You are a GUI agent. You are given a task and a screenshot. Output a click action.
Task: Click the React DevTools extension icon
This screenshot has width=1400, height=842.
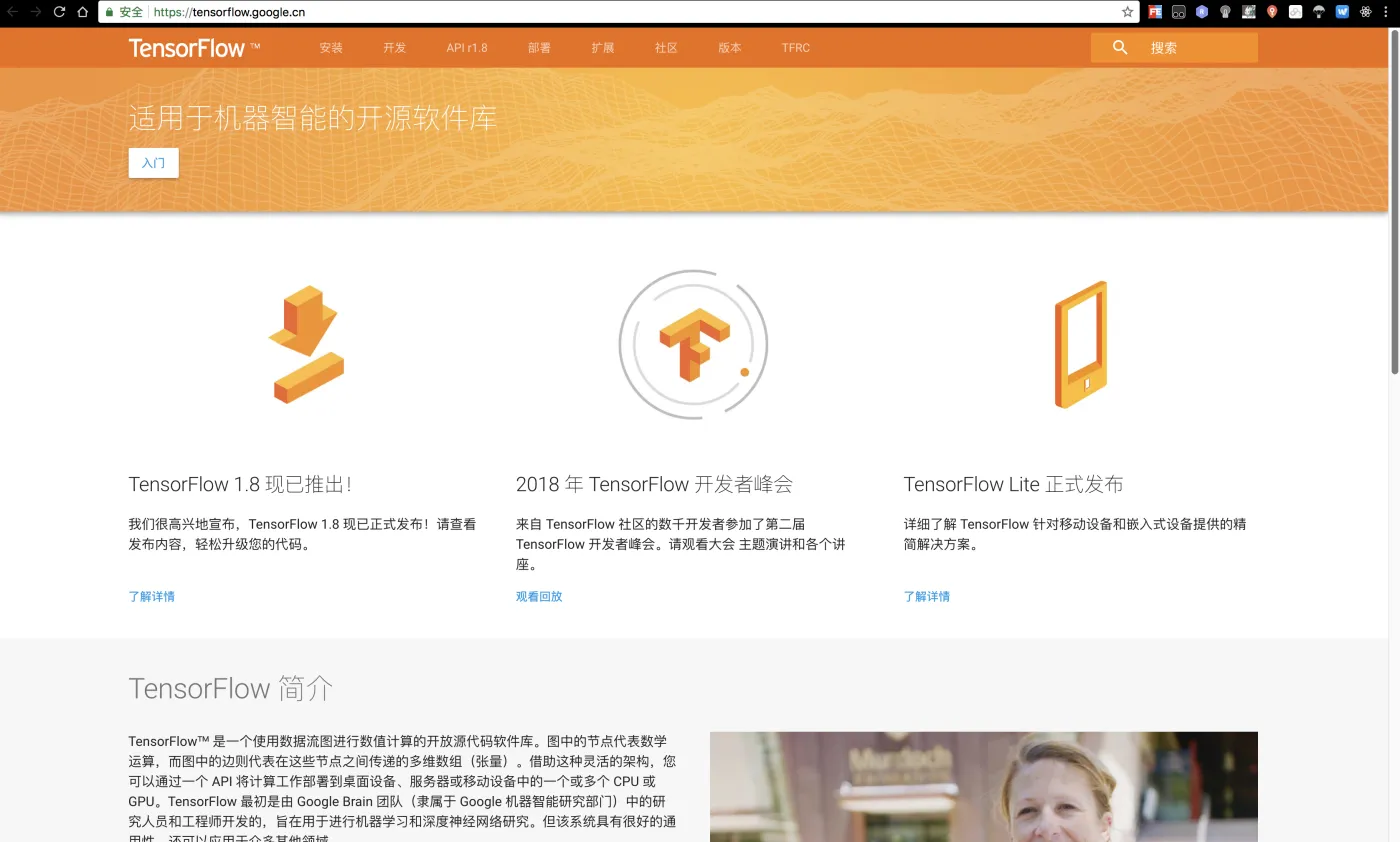(x=1365, y=12)
